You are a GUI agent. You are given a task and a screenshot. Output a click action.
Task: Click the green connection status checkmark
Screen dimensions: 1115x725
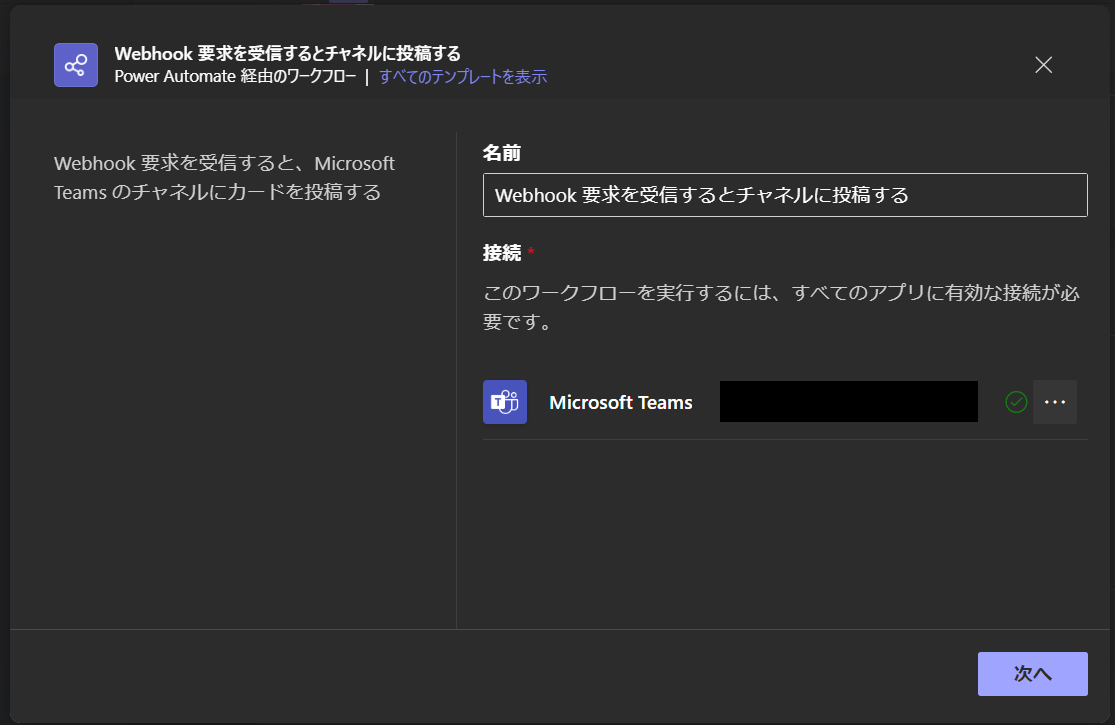[1016, 402]
